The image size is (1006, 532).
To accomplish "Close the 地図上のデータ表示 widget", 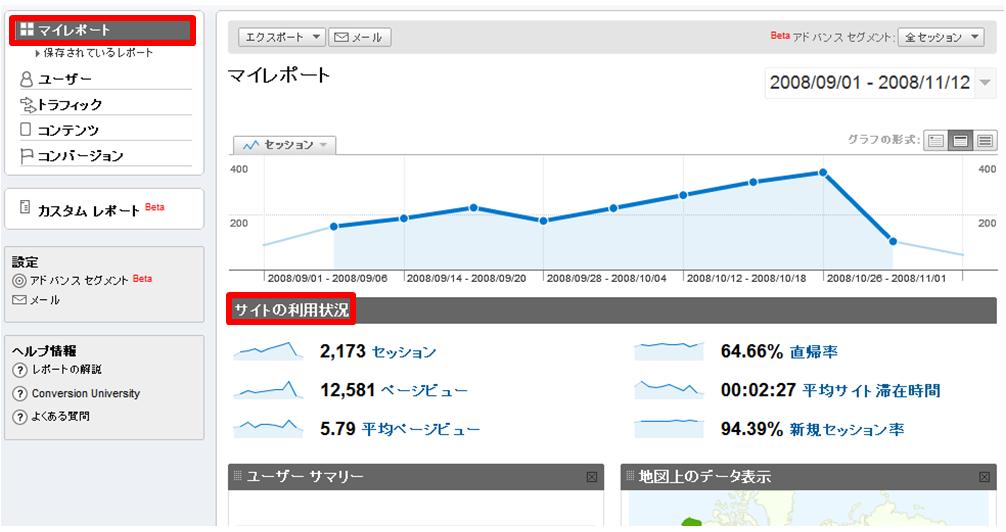I will coord(984,477).
